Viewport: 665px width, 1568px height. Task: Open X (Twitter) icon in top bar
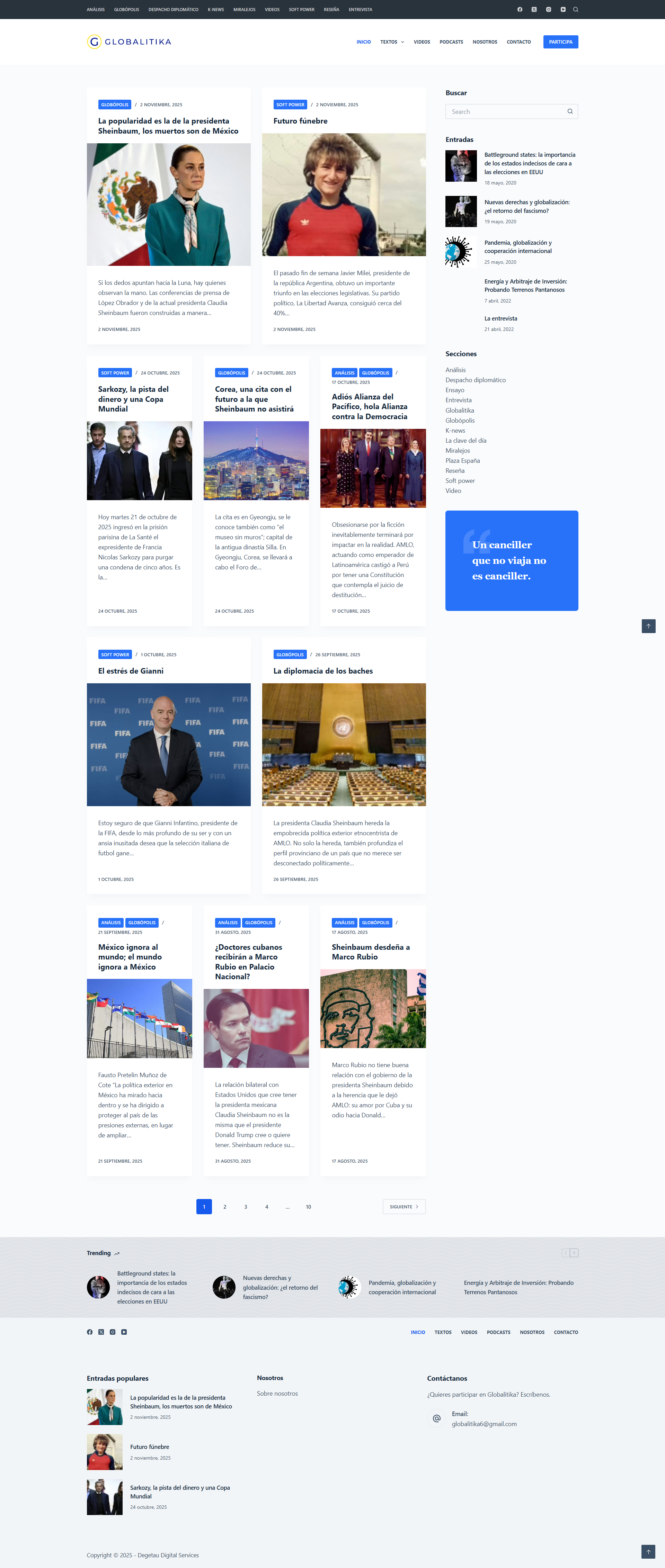534,10
